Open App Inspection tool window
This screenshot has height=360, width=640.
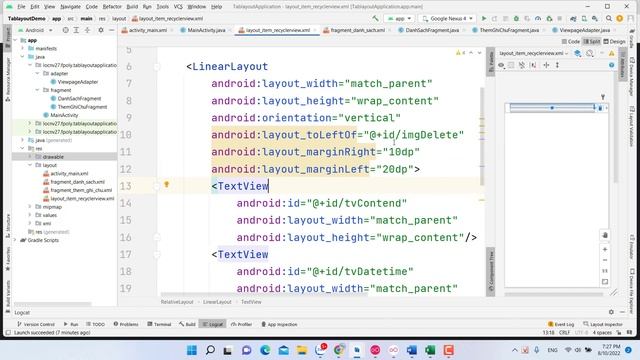pyautogui.click(x=279, y=324)
